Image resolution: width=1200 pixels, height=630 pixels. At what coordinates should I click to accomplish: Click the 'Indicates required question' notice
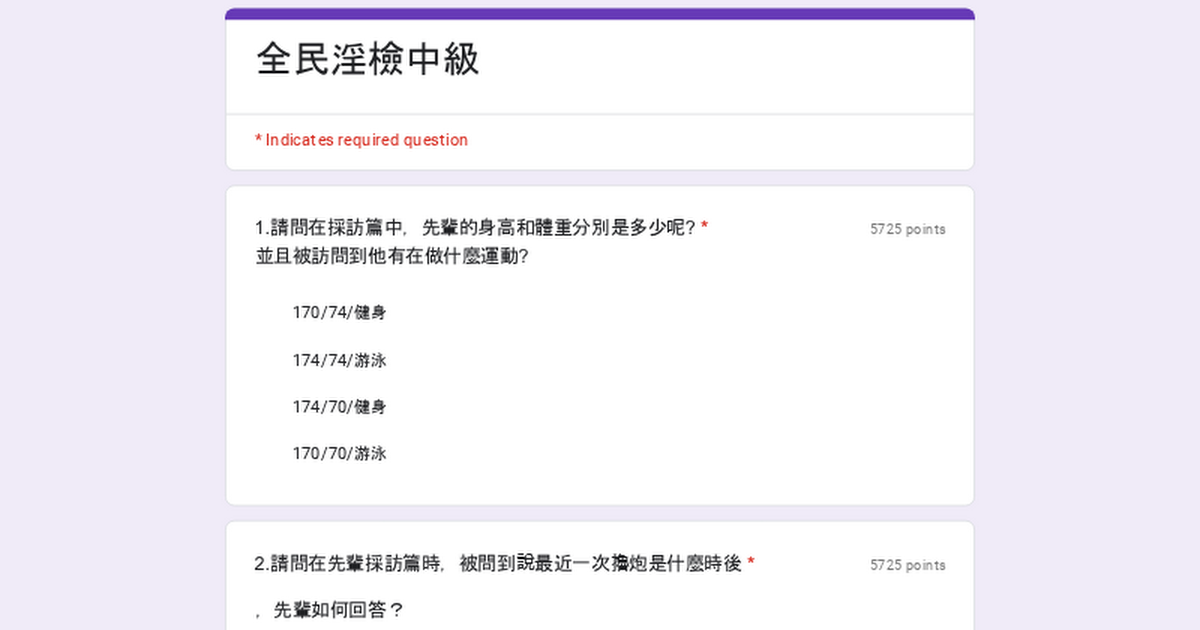point(362,140)
